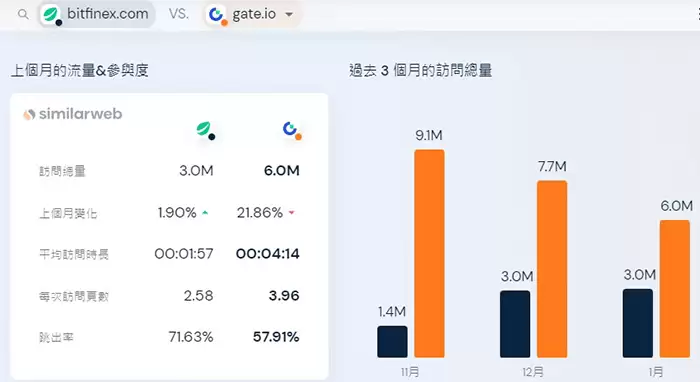Click the search magnifier icon
Screen dimensions: 700x382
click(23, 14)
